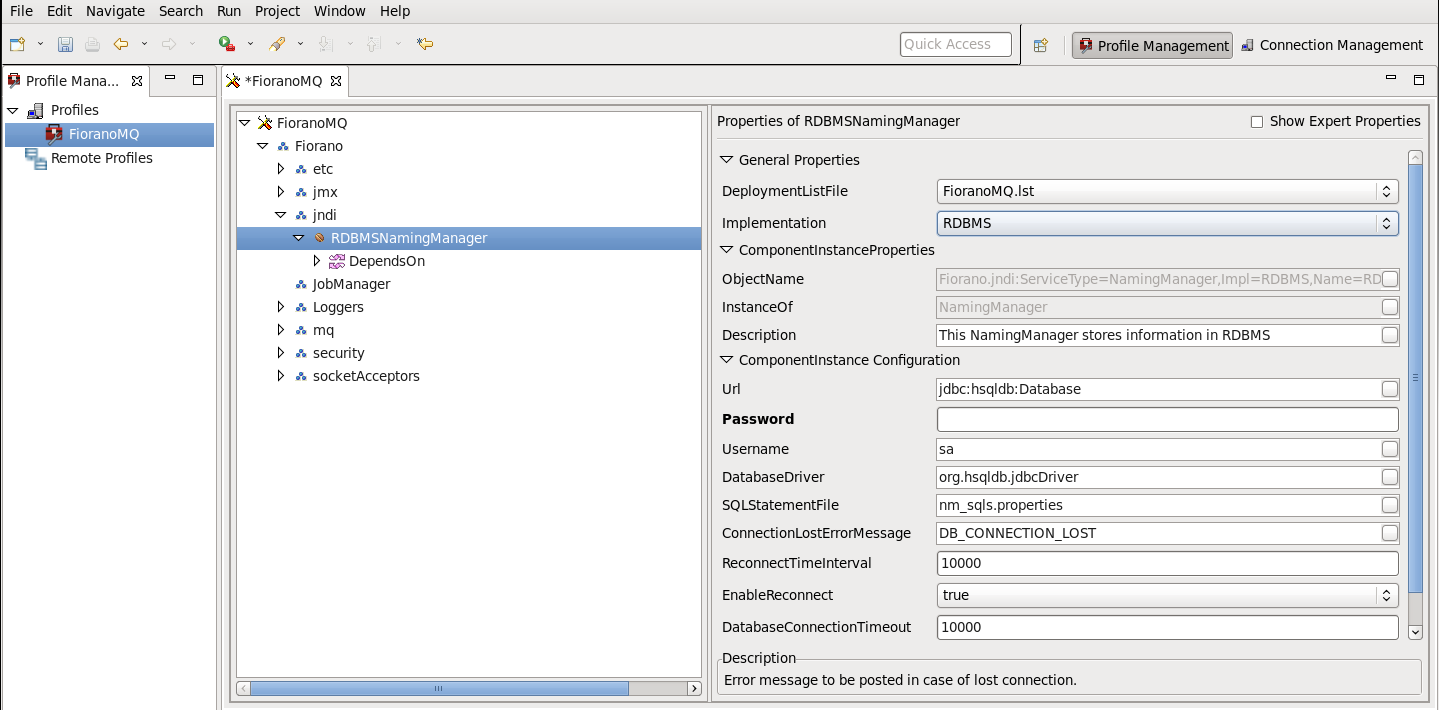Click the Save icon in toolbar
Viewport: 1439px width, 710px height.
coord(65,44)
